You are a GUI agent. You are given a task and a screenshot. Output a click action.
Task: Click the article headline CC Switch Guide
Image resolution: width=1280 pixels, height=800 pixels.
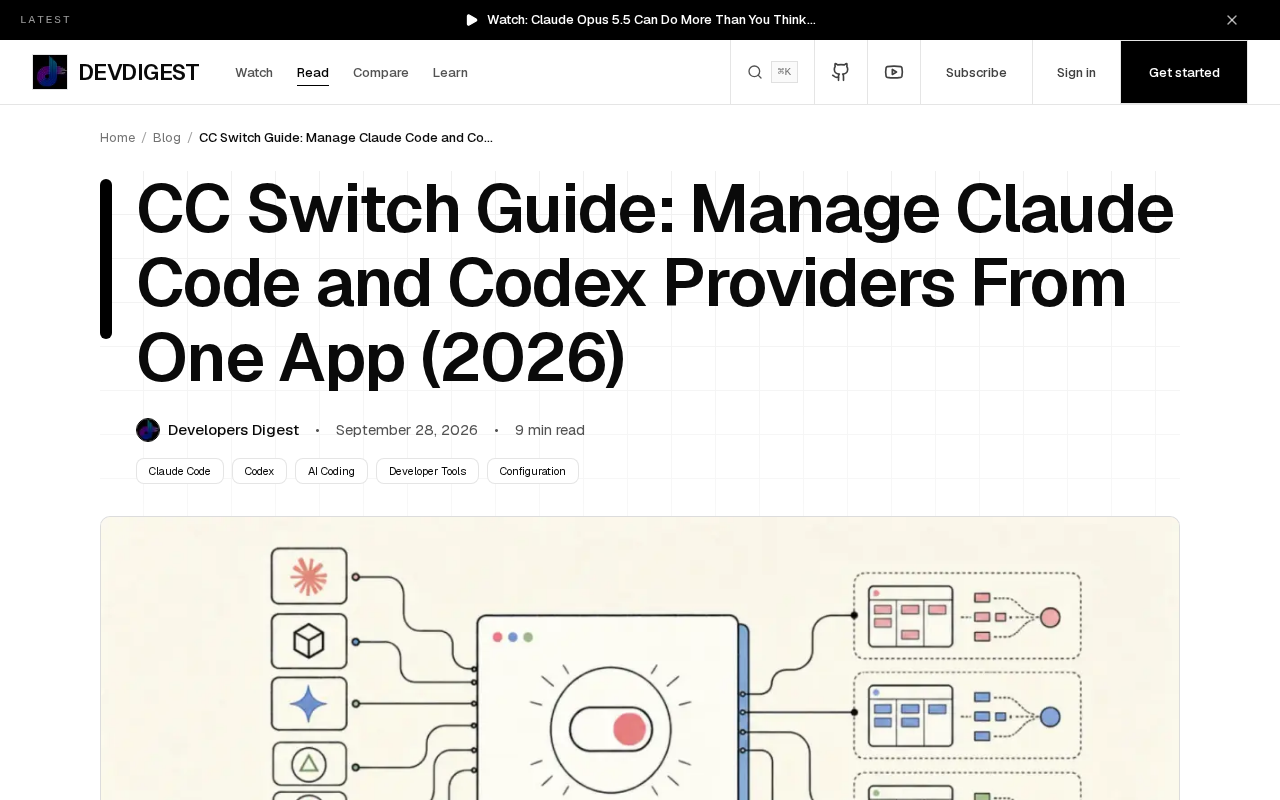pos(655,283)
